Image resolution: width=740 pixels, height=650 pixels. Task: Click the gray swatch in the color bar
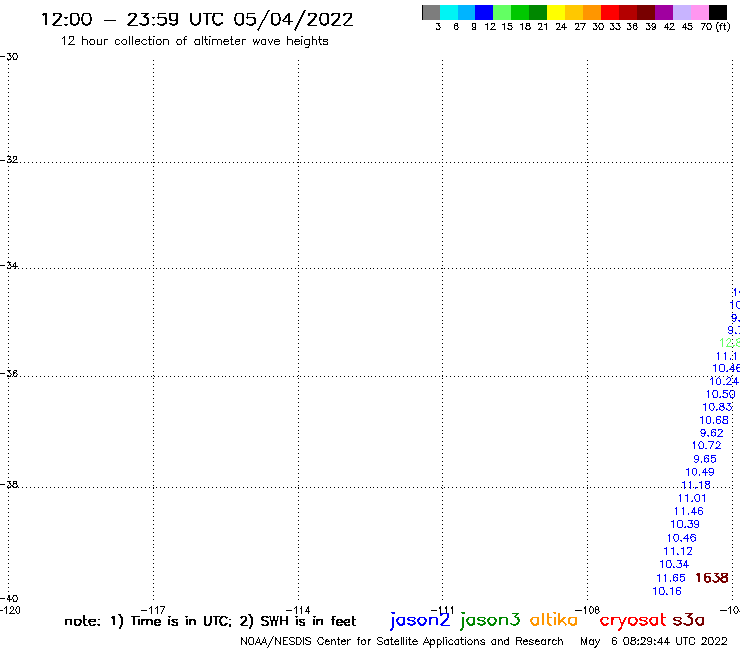pyautogui.click(x=431, y=12)
